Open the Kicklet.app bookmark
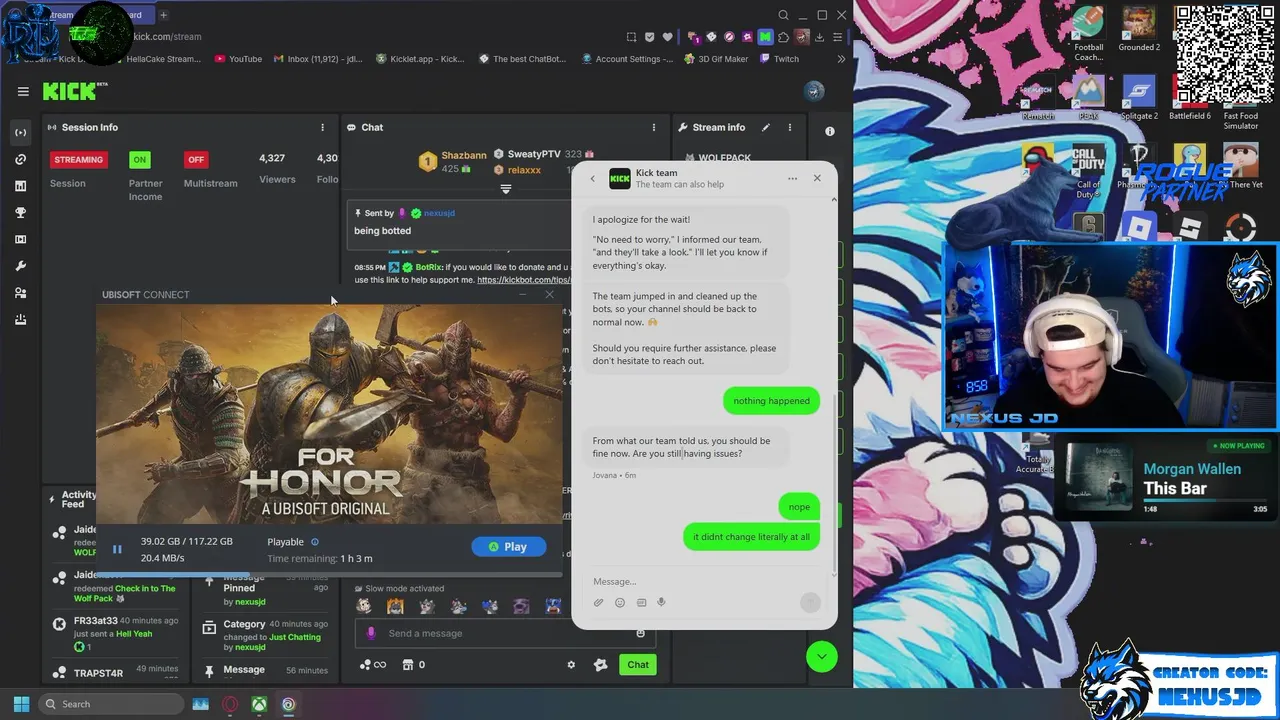This screenshot has width=1280, height=720. [x=420, y=59]
